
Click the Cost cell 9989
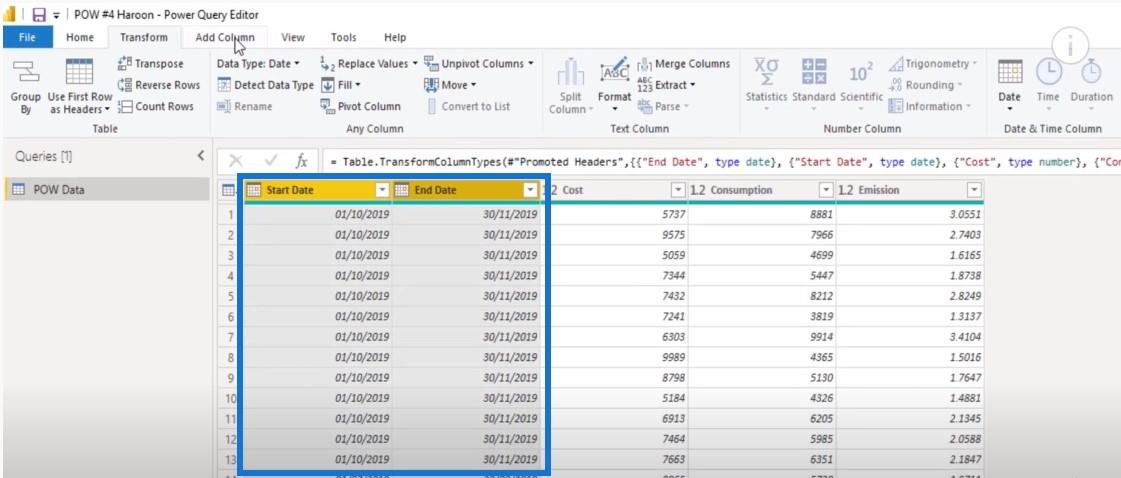615,357
